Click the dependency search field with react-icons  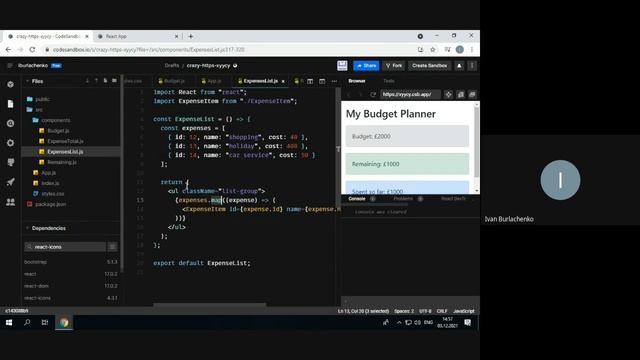(64, 247)
